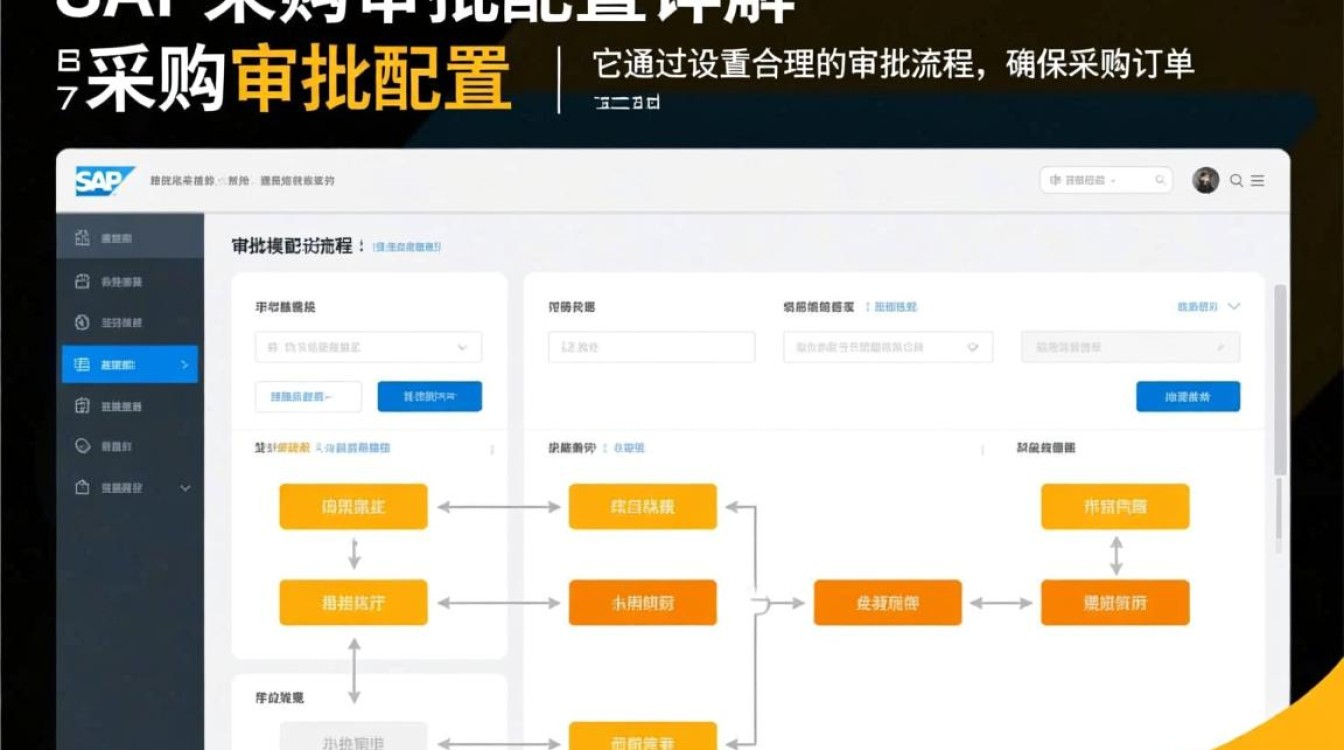Expand the approval condition dropdown in the left panel
This screenshot has width=1344, height=750.
[x=463, y=347]
